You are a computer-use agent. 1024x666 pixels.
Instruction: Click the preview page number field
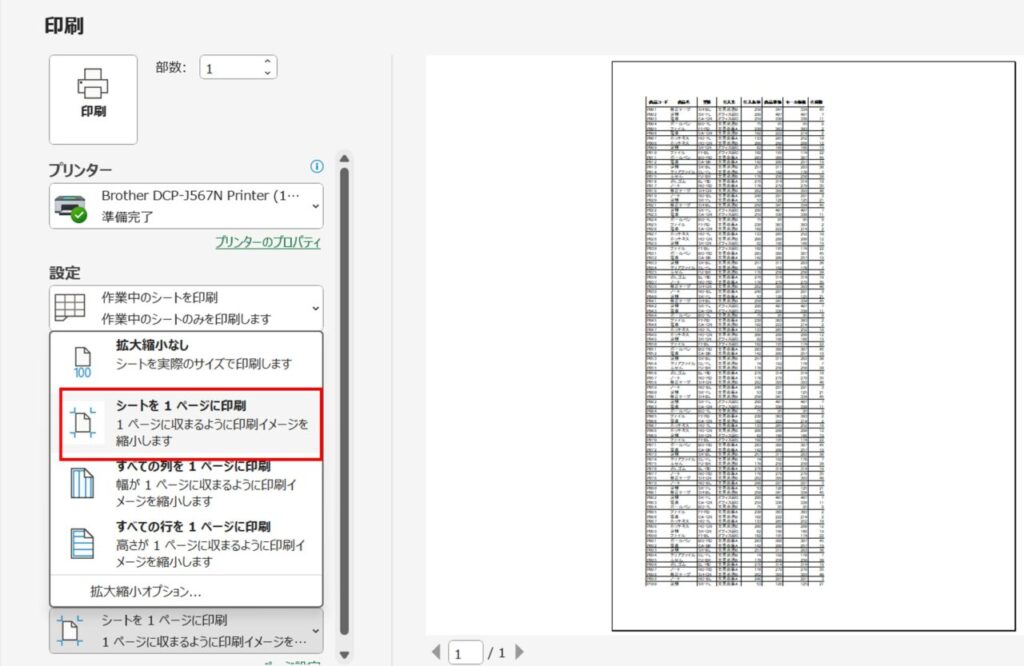pyautogui.click(x=466, y=652)
